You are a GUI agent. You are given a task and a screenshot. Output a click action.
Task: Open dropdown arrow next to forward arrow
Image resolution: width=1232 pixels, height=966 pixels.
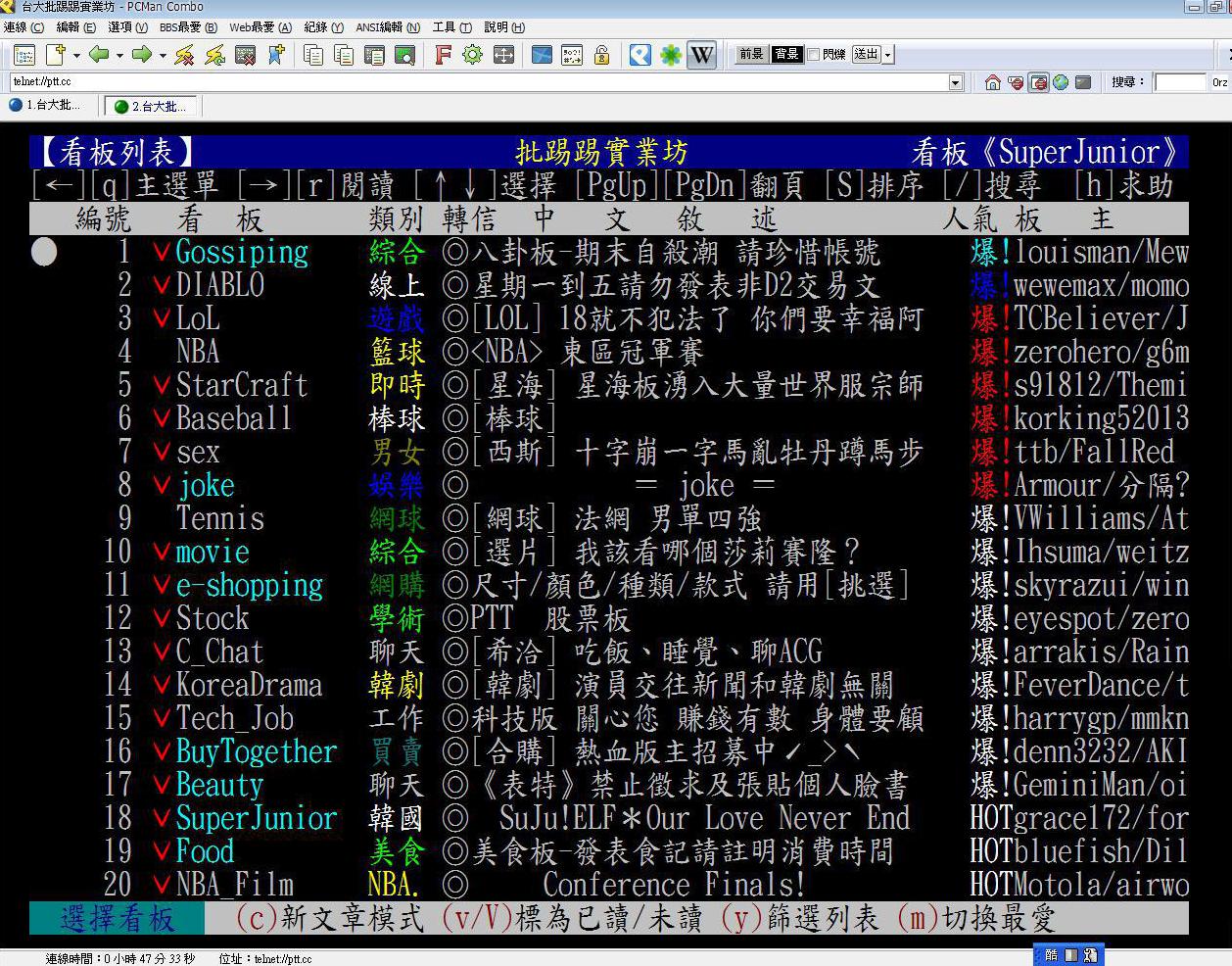(x=163, y=55)
